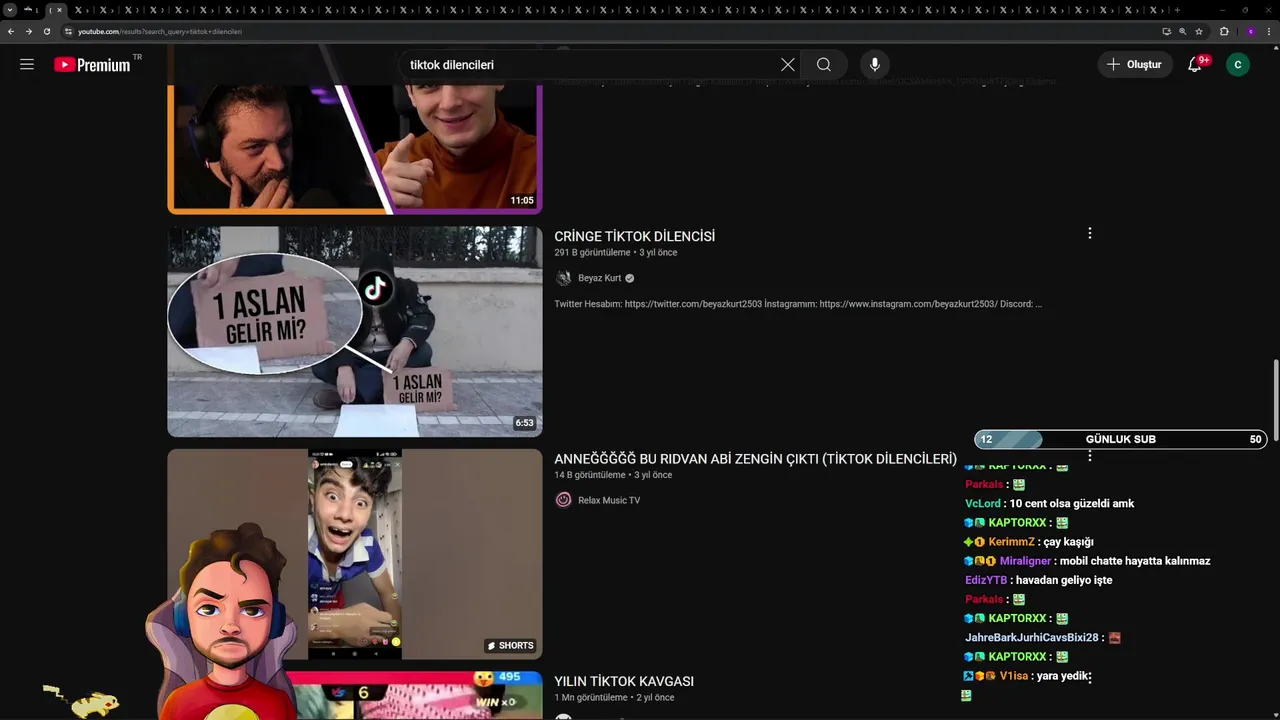
Task: Open ANNEĞĞĞĞĞ BU RIDVAN ABİ ZENGİN ÇIKTI title
Action: (x=756, y=459)
